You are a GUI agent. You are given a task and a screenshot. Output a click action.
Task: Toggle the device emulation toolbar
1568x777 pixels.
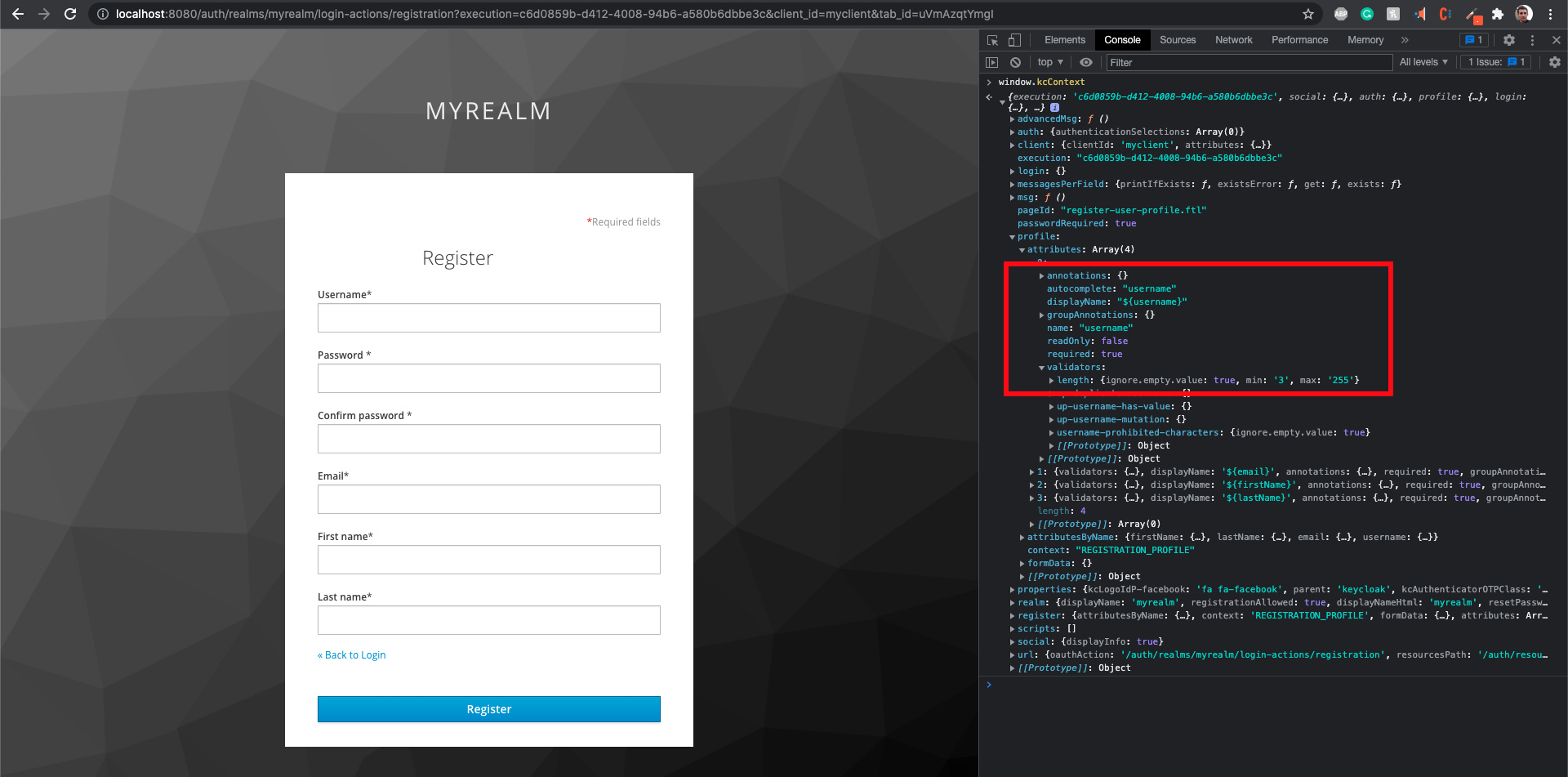pyautogui.click(x=1013, y=39)
